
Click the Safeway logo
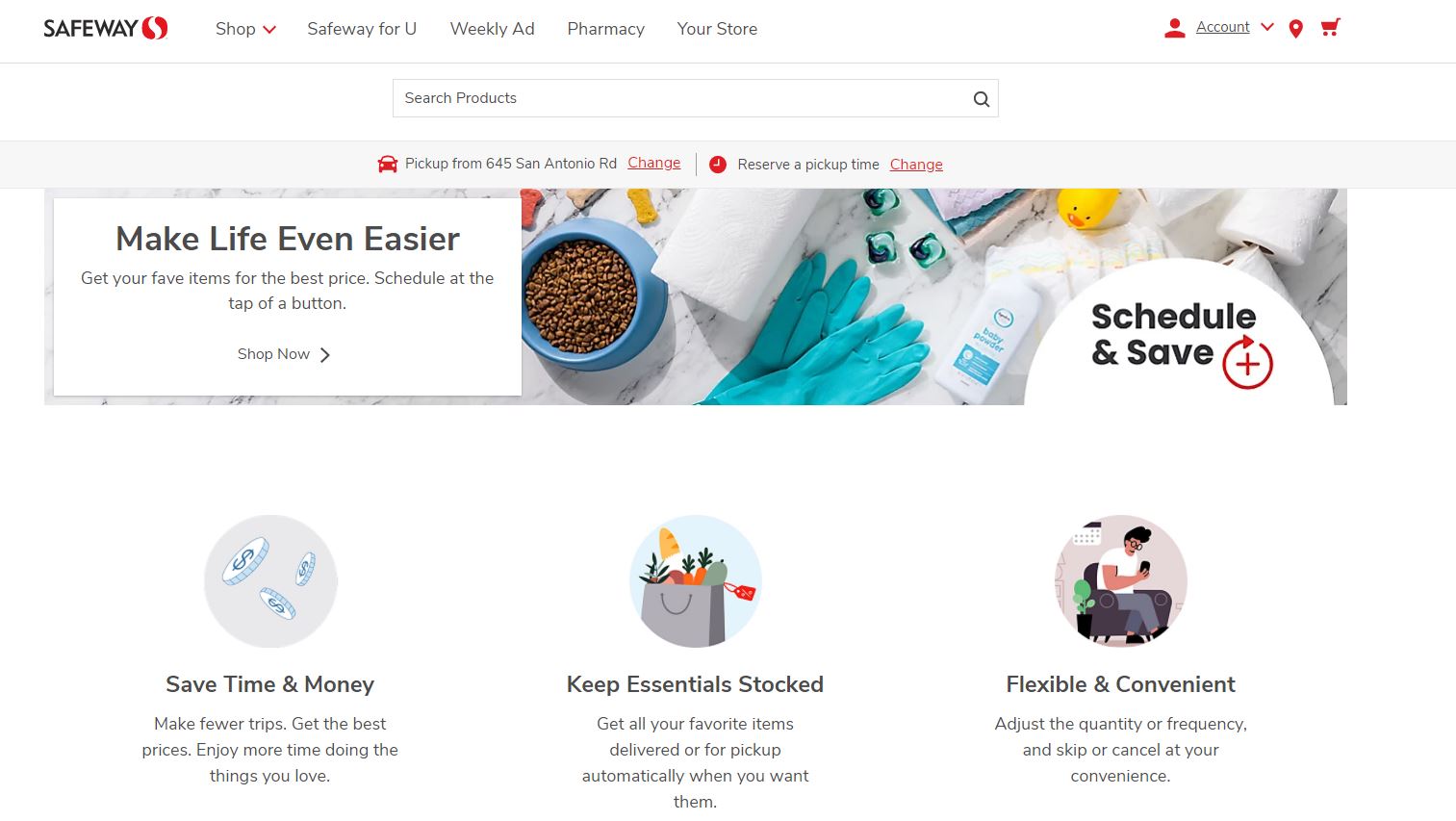click(x=106, y=28)
